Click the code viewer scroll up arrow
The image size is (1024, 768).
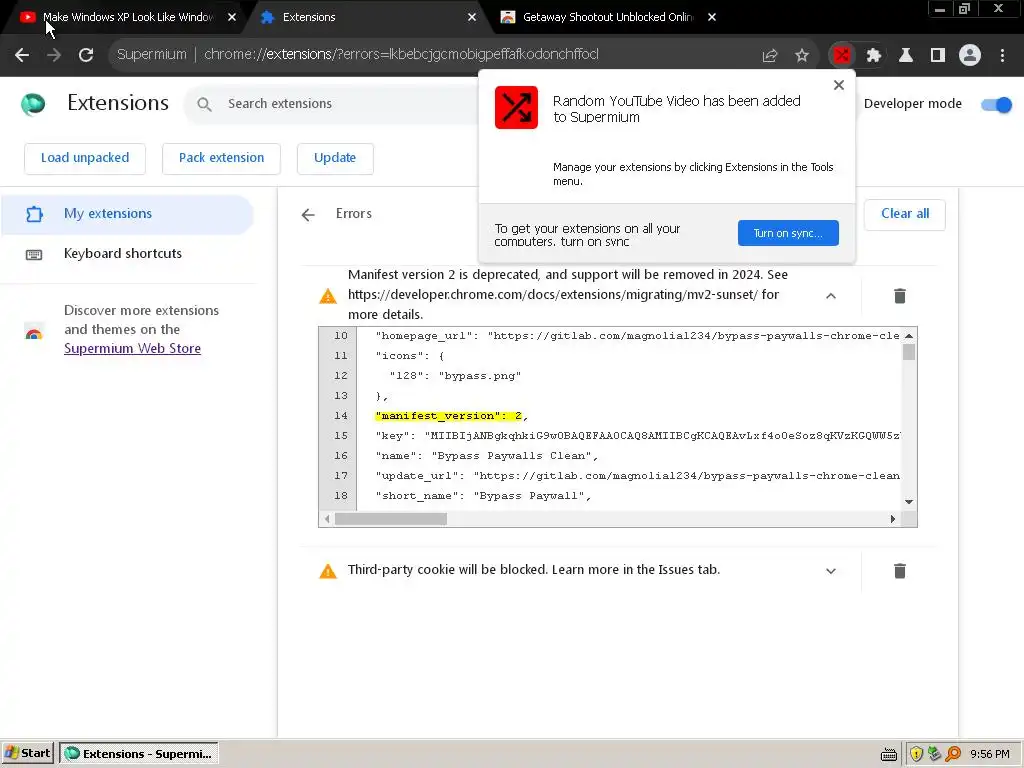click(908, 336)
